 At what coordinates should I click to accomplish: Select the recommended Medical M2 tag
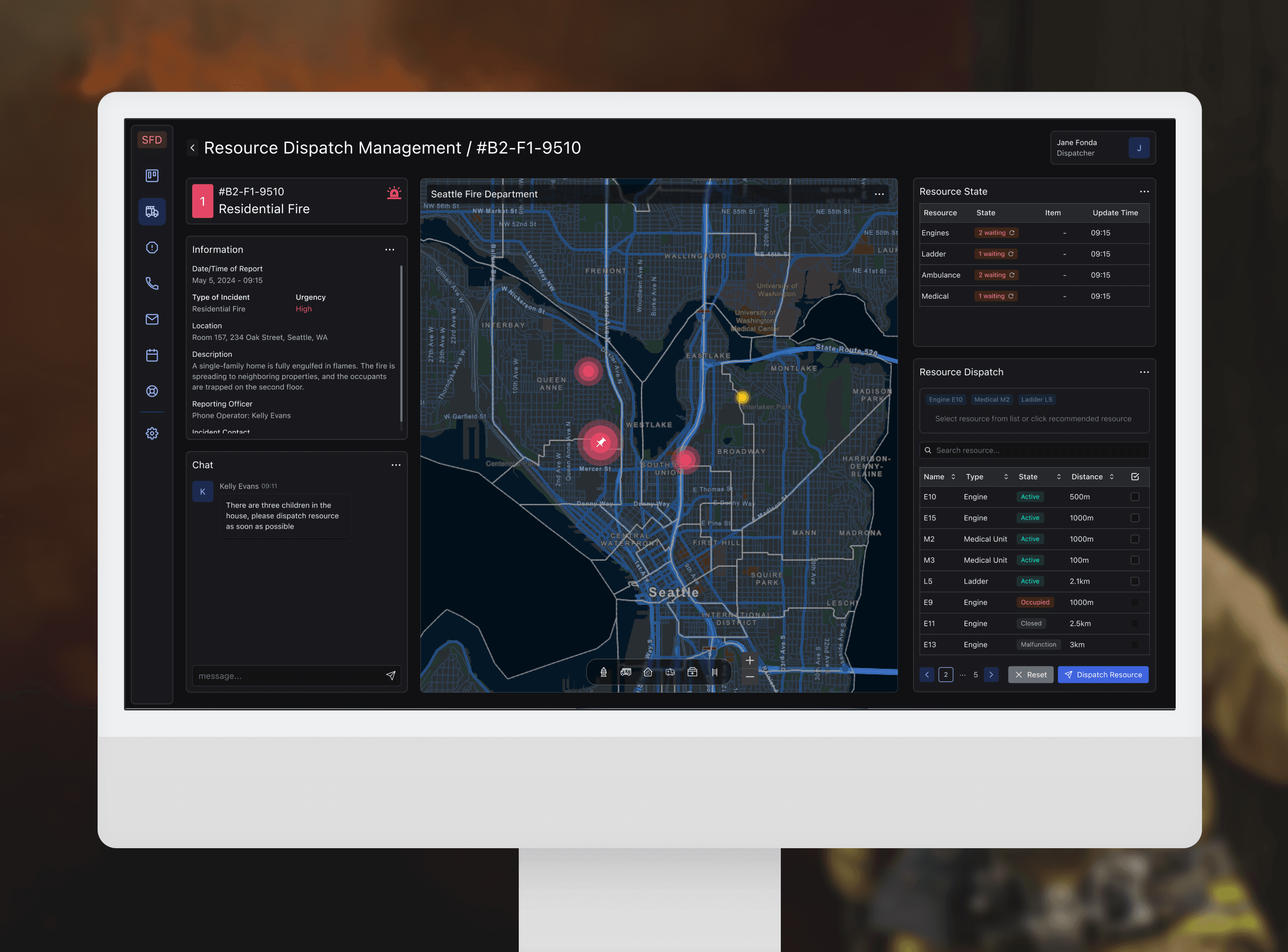[991, 399]
